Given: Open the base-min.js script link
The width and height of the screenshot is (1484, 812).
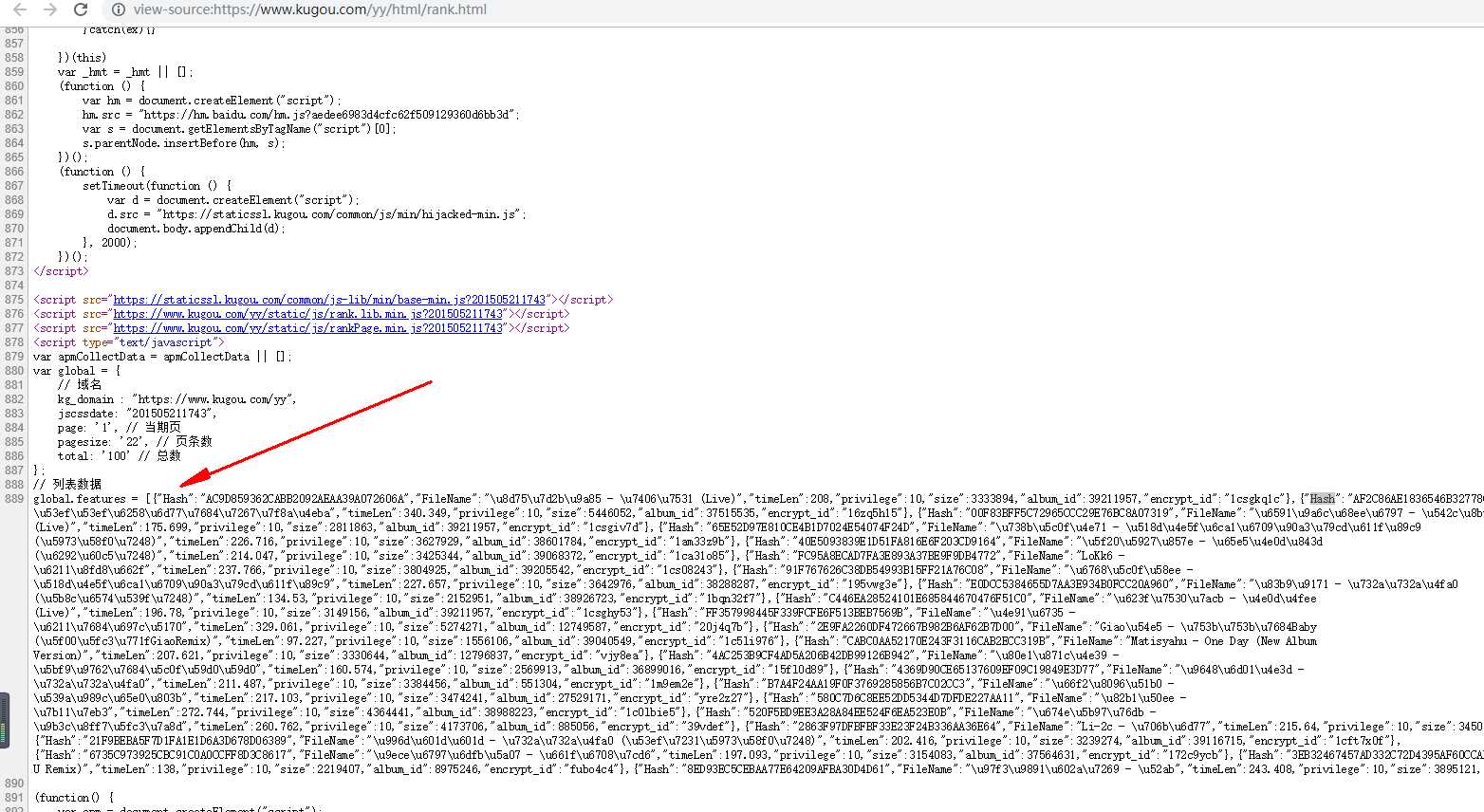Looking at the screenshot, I should 329,300.
